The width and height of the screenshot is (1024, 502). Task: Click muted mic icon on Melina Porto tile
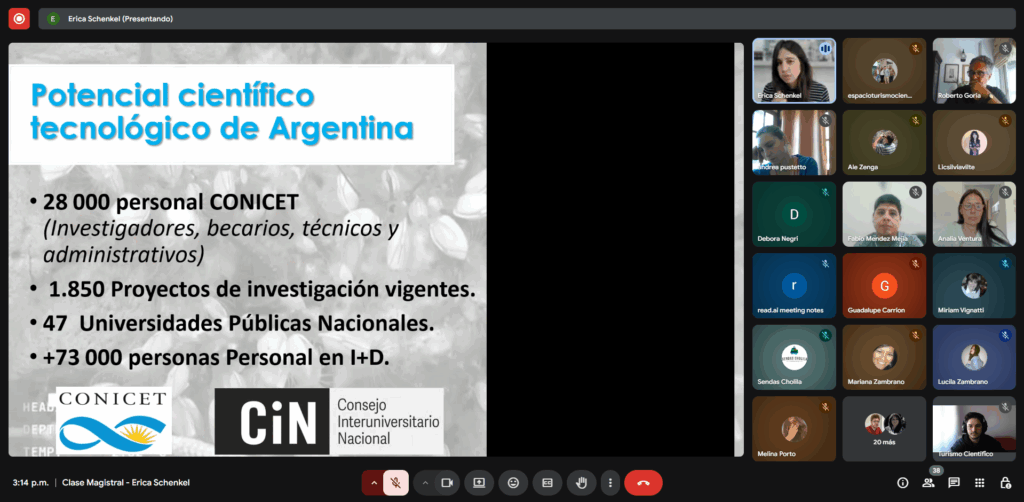coord(825,407)
